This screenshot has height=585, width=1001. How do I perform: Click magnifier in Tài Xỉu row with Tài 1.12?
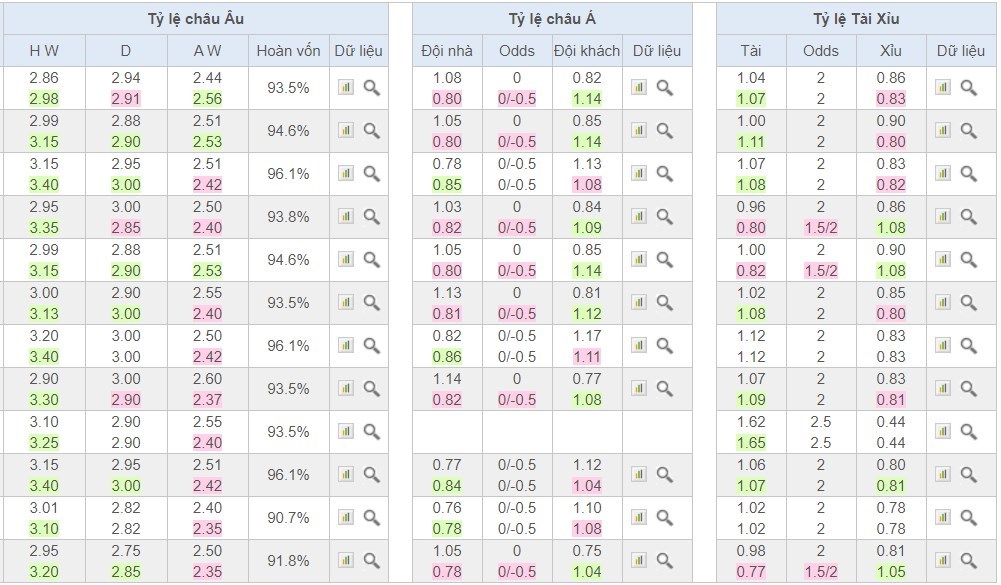click(x=968, y=346)
